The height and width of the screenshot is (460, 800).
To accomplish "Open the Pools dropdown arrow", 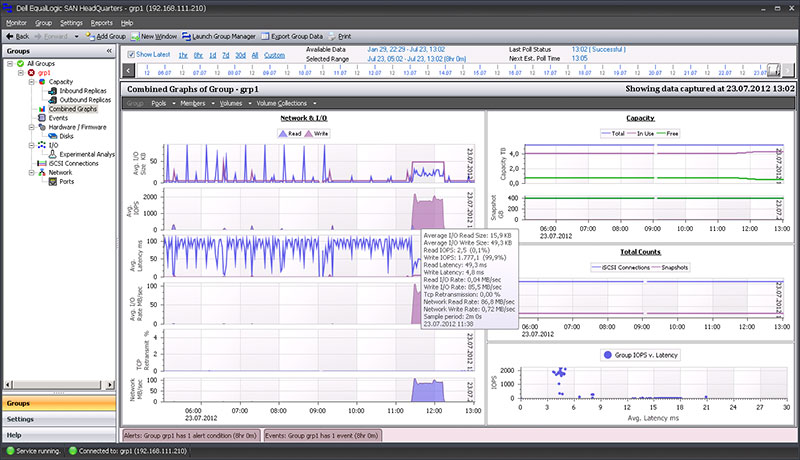I will tap(173, 104).
